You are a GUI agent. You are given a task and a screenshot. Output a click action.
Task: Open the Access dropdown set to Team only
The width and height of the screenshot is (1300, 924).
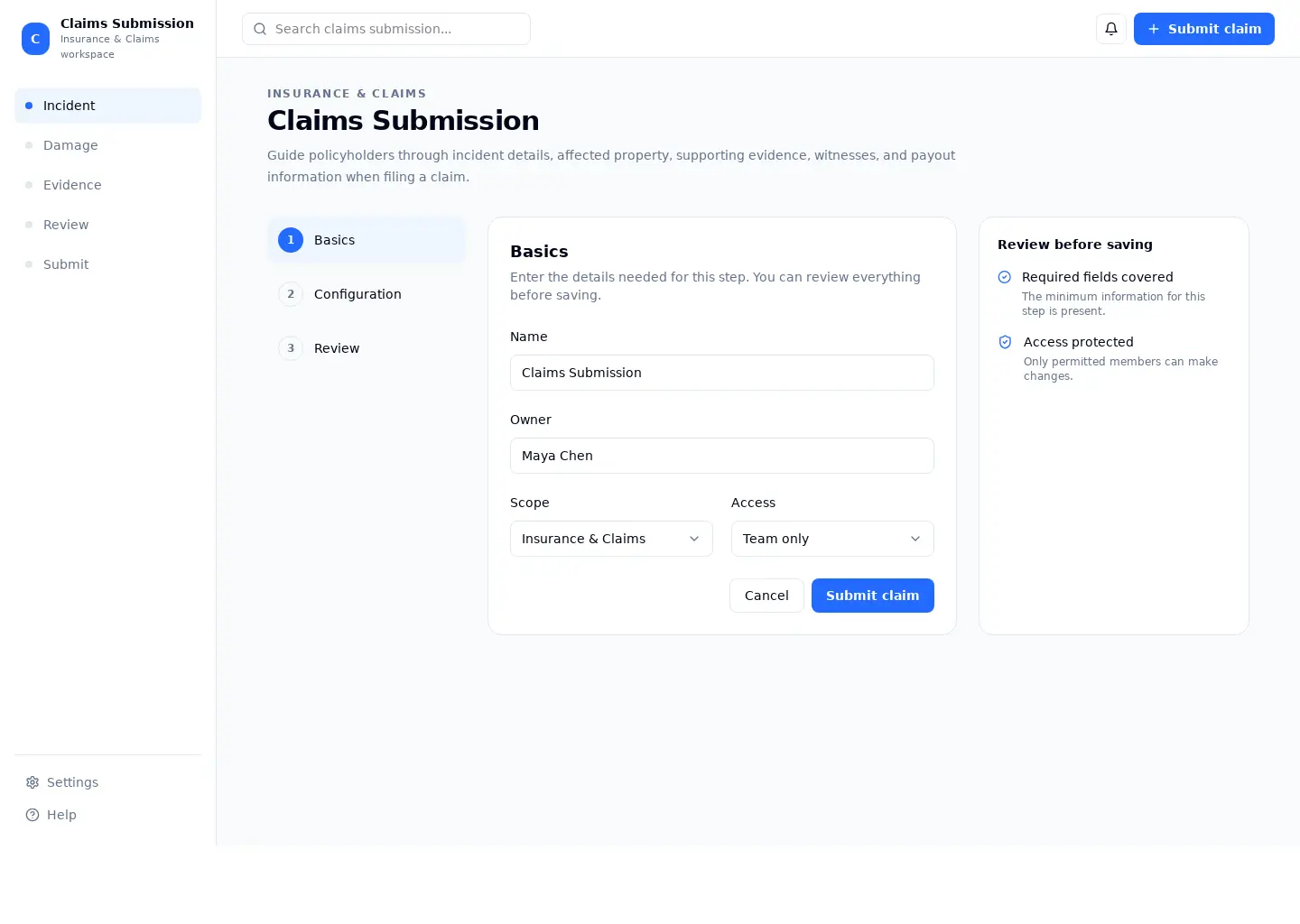(832, 539)
